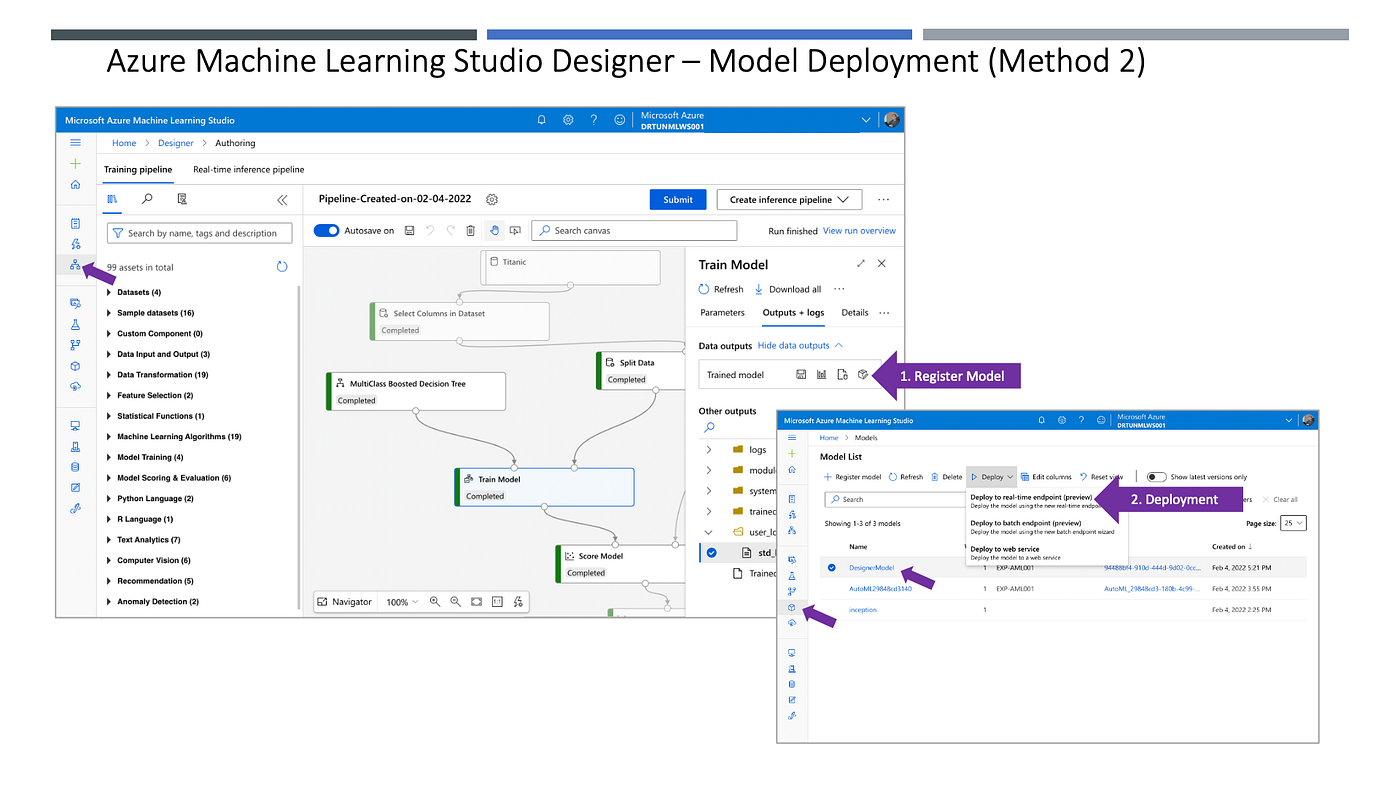
Task: Click the 1:1 actual size icon in Navigator toolbar
Action: click(x=497, y=601)
